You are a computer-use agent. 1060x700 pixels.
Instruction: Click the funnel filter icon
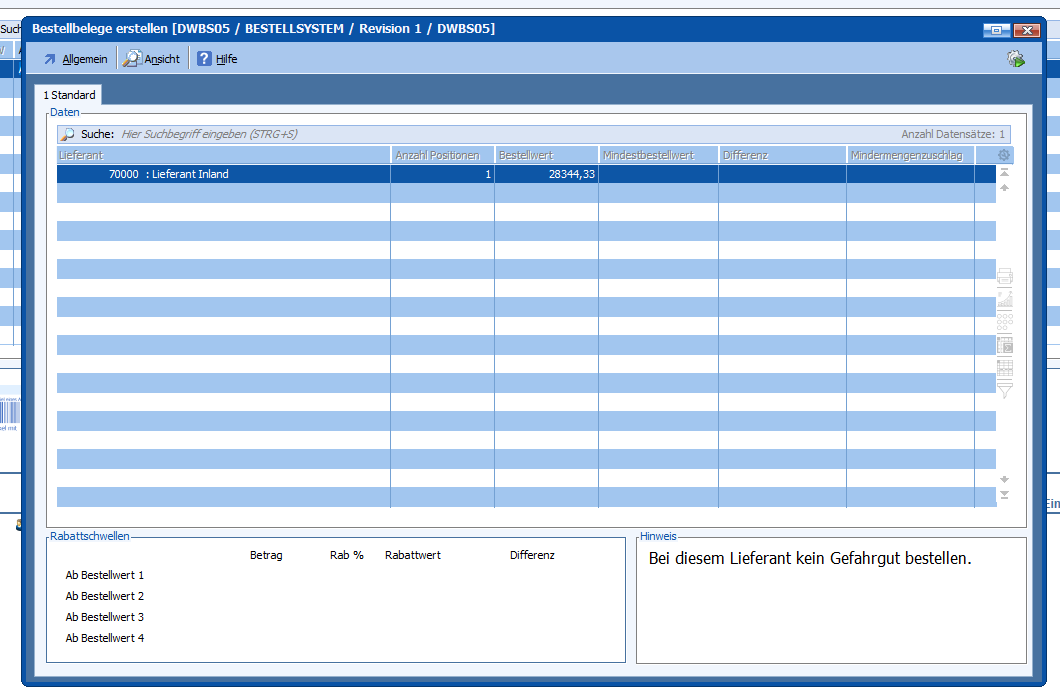[x=1005, y=390]
